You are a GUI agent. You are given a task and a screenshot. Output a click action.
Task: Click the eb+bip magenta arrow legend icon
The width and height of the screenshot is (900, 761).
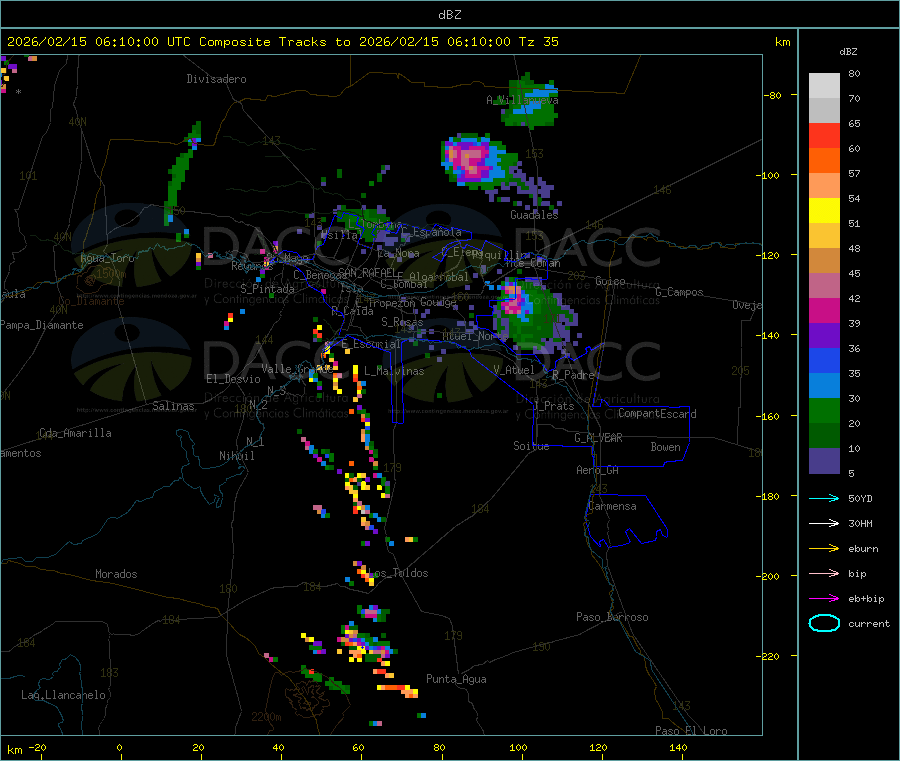824,599
